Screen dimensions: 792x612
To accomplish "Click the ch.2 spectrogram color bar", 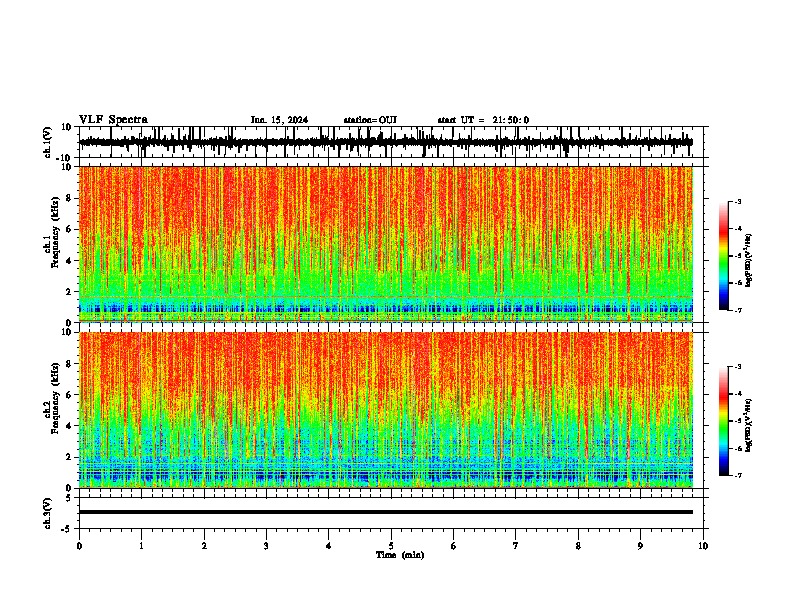I will click(x=724, y=421).
